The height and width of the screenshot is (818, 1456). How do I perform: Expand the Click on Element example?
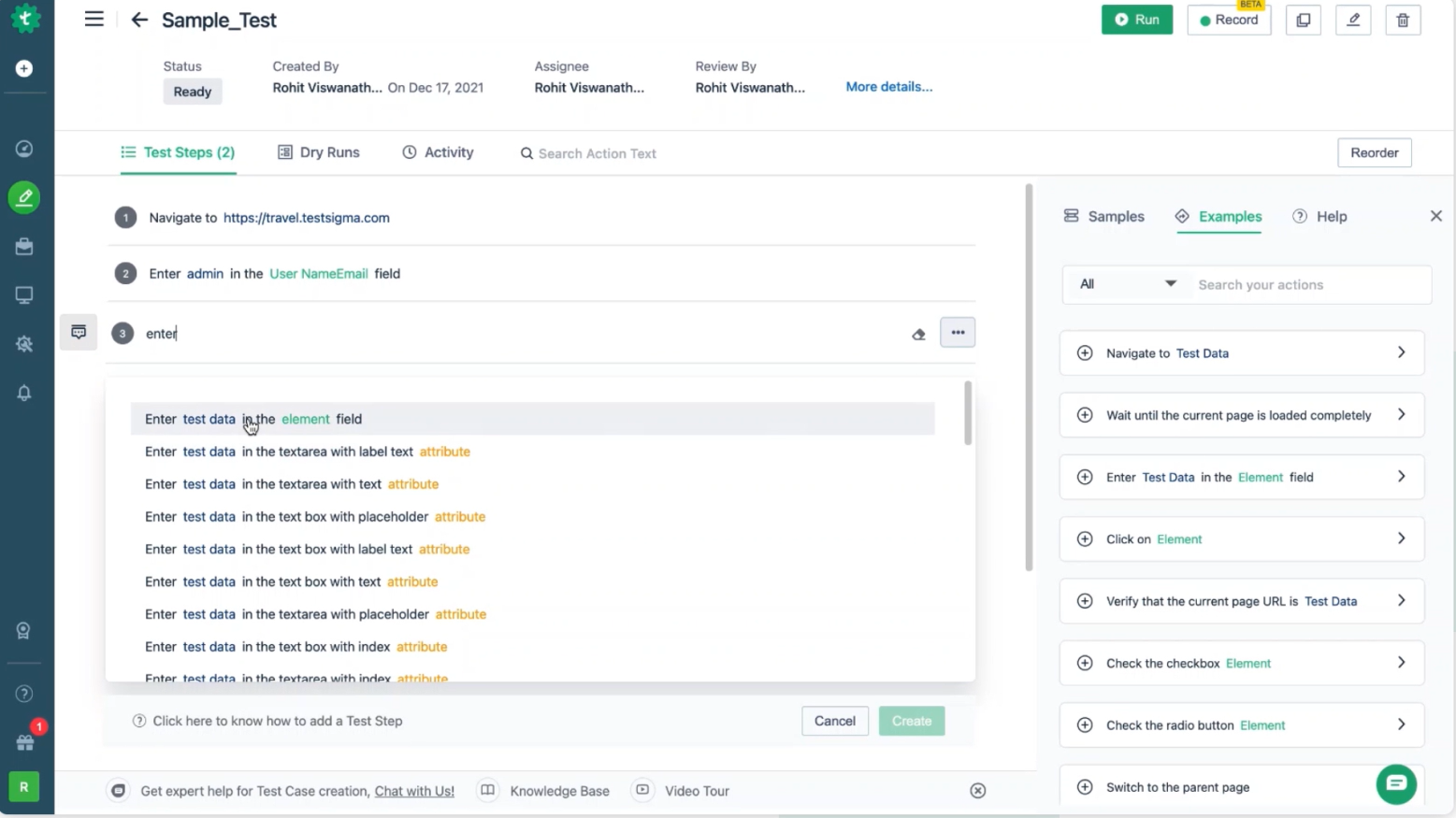pos(1401,538)
